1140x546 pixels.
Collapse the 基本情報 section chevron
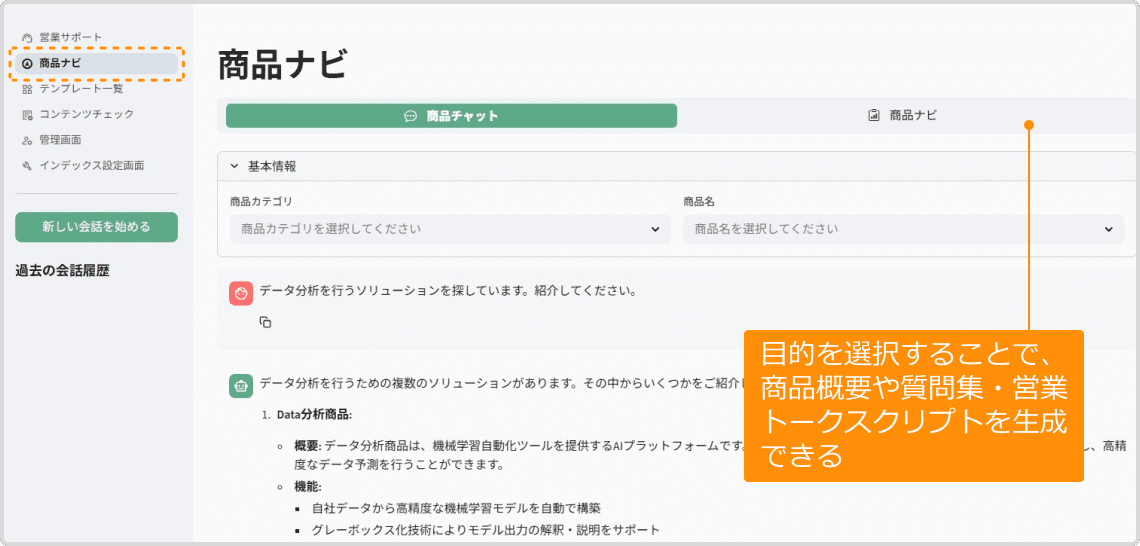click(x=234, y=166)
